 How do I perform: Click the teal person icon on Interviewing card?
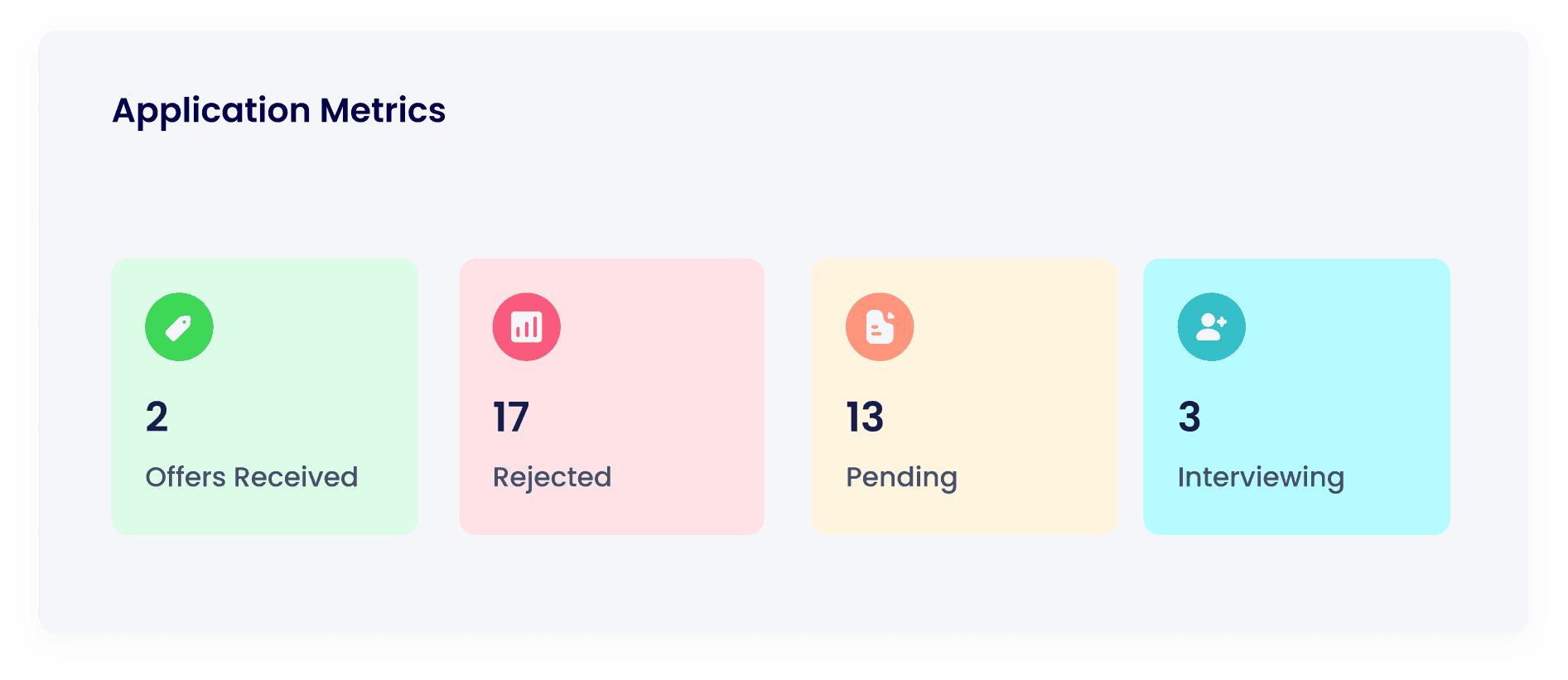coord(1212,326)
